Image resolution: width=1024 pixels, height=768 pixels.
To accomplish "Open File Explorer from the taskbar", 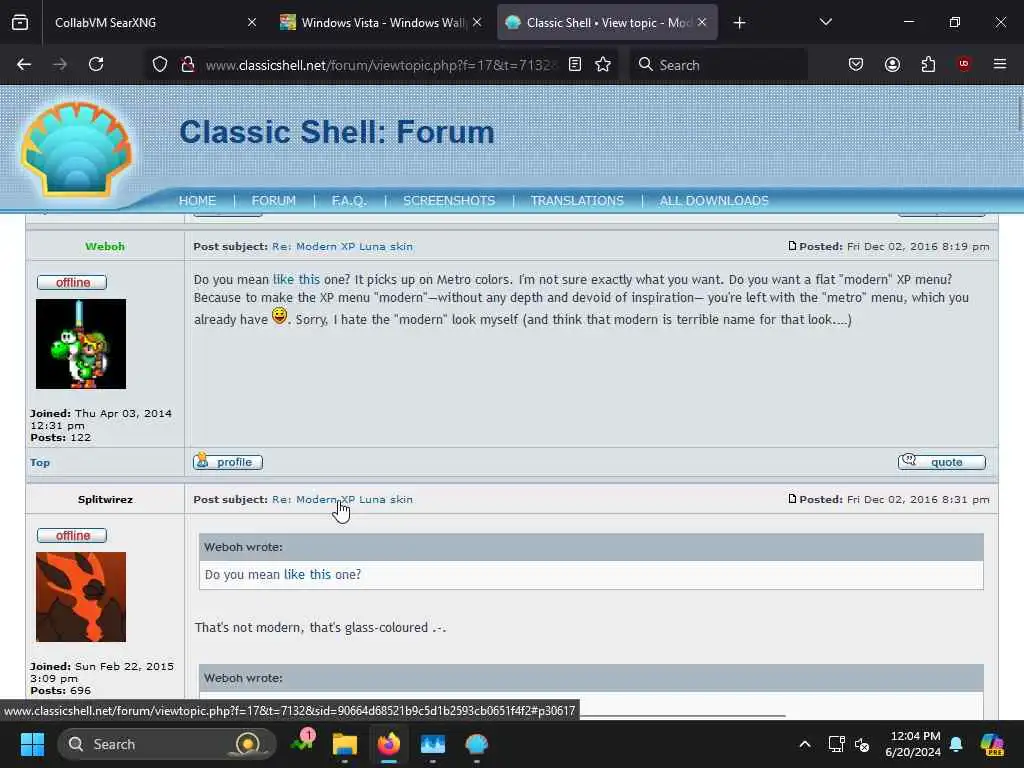I will click(x=345, y=744).
